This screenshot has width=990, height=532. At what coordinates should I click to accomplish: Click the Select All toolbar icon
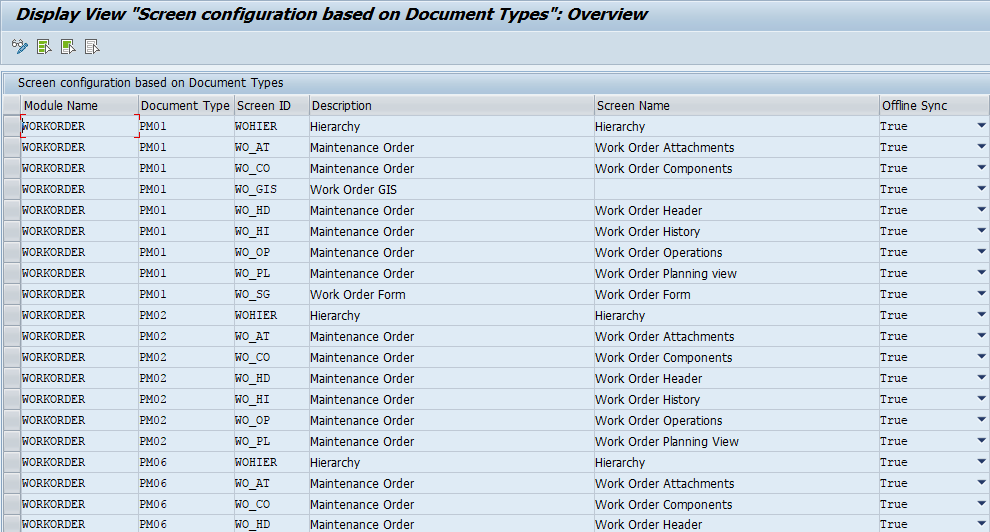(44, 46)
